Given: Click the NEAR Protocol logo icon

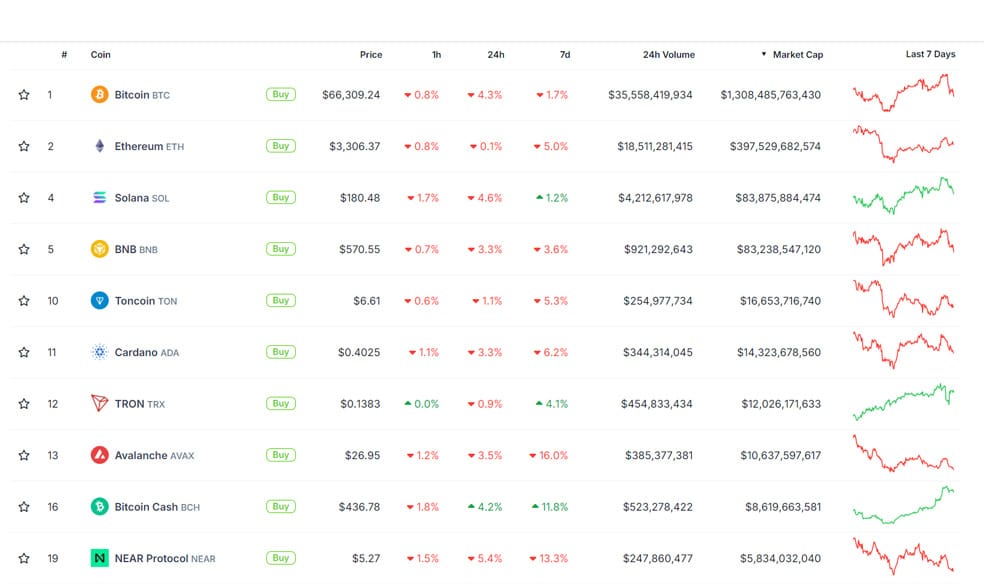Looking at the screenshot, I should coord(99,558).
